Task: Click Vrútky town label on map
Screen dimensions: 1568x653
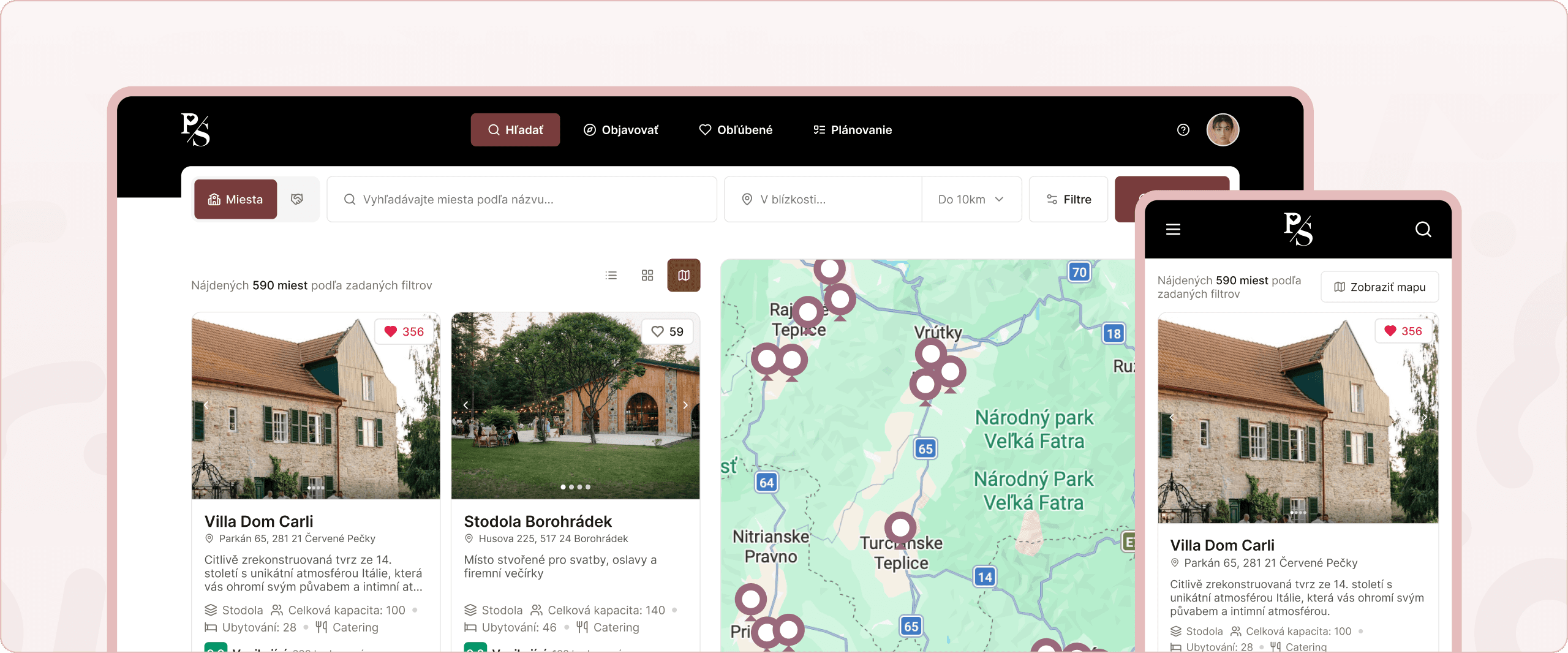Action: pyautogui.click(x=938, y=333)
